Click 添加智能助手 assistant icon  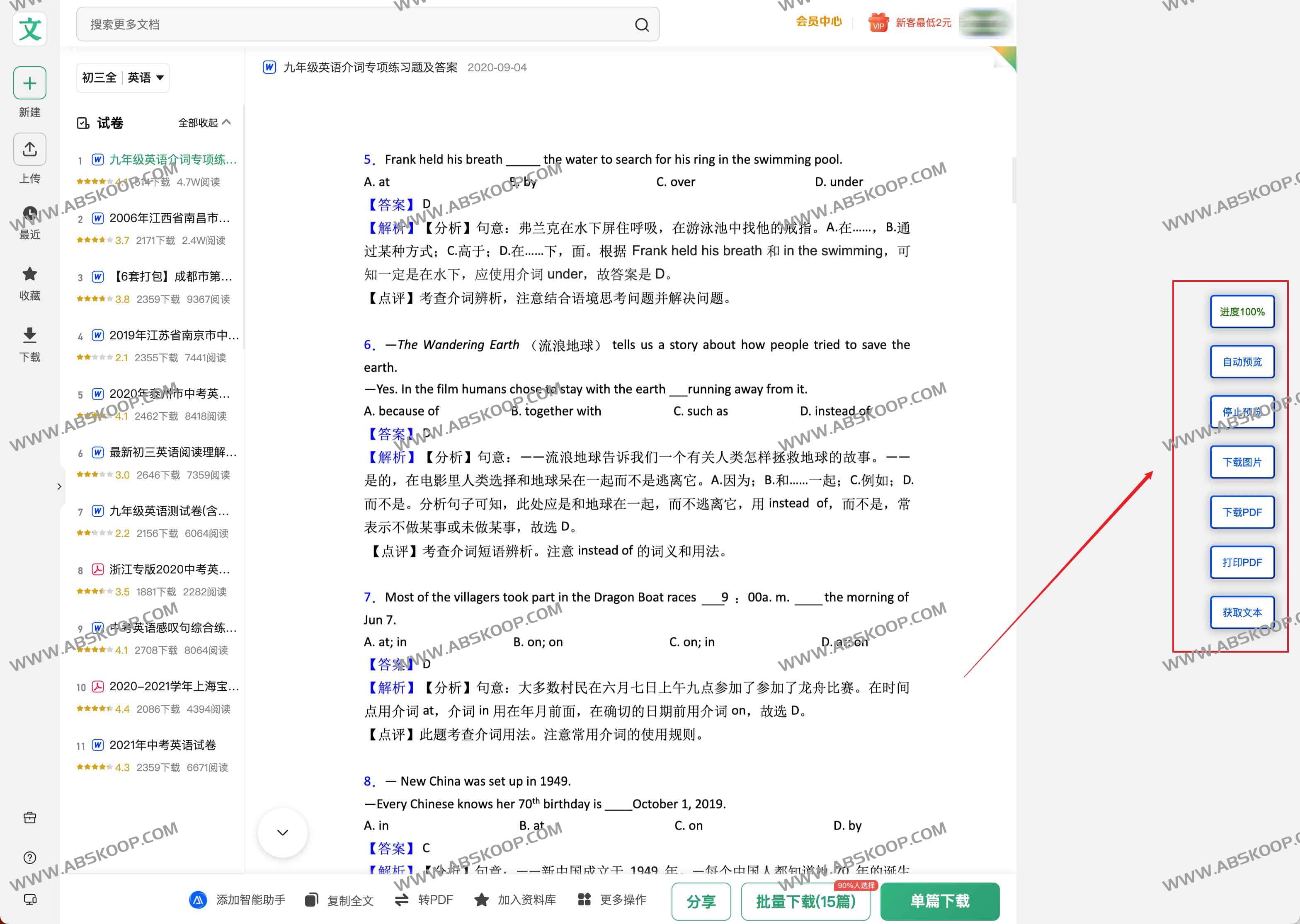pyautogui.click(x=197, y=900)
